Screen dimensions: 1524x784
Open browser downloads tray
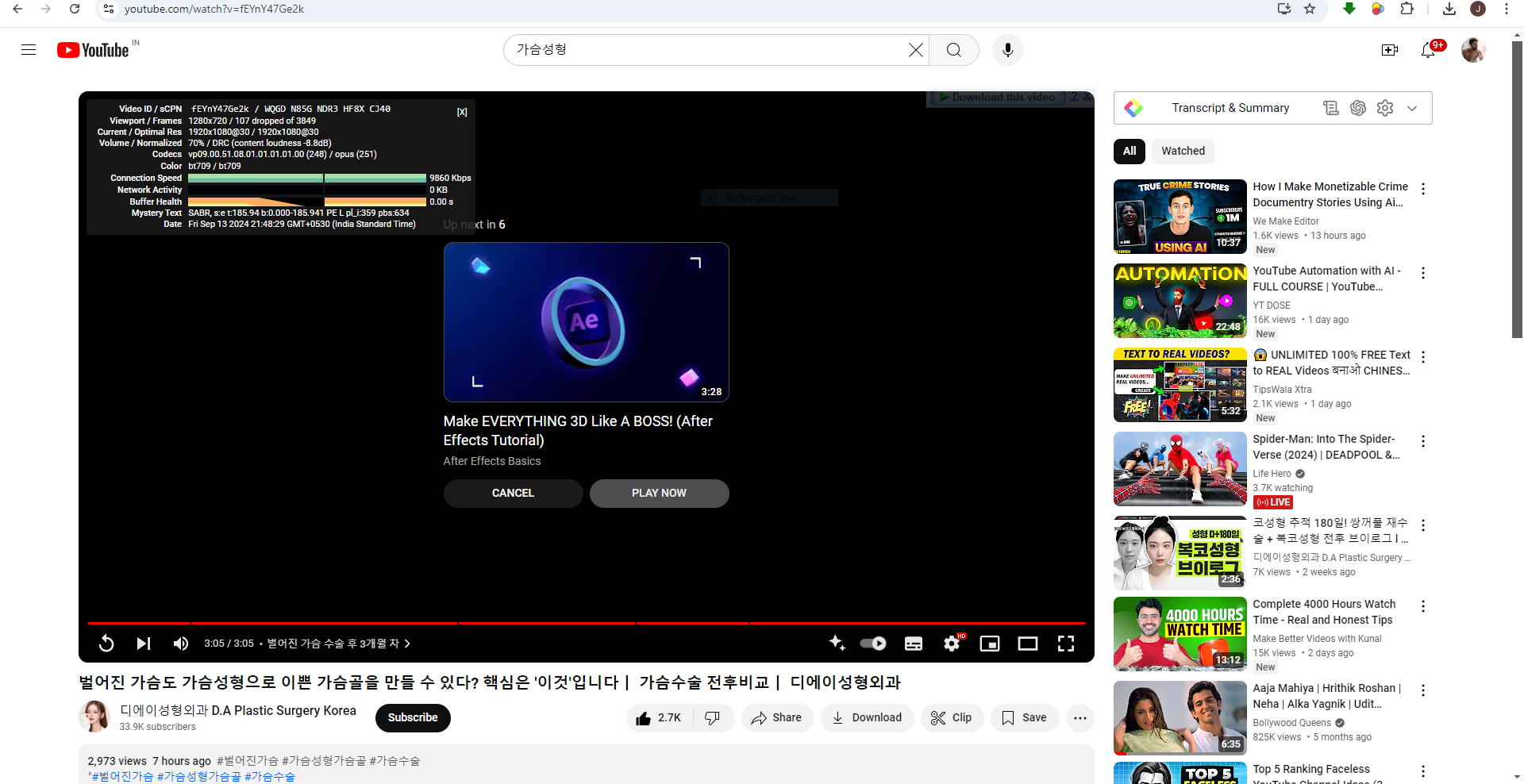pos(1449,9)
